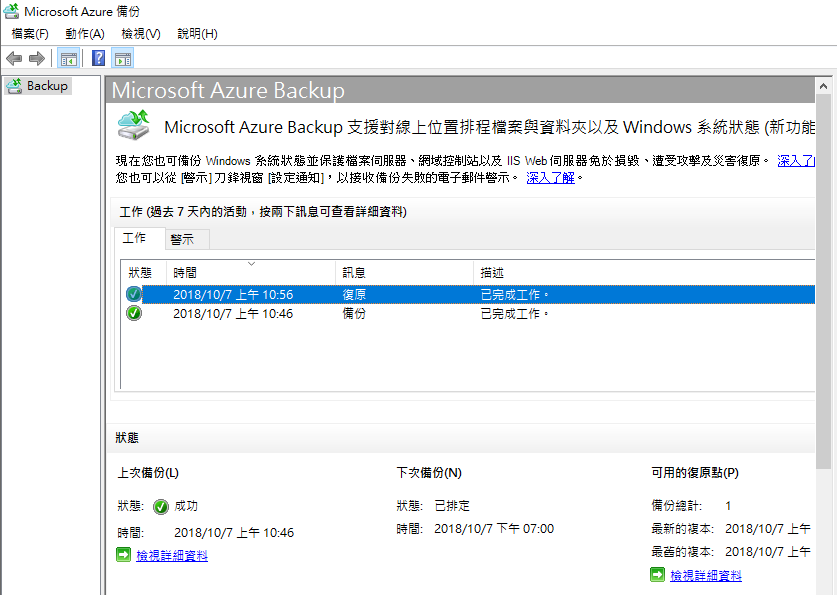
Task: Open the 動作(A) menu
Action: point(85,34)
